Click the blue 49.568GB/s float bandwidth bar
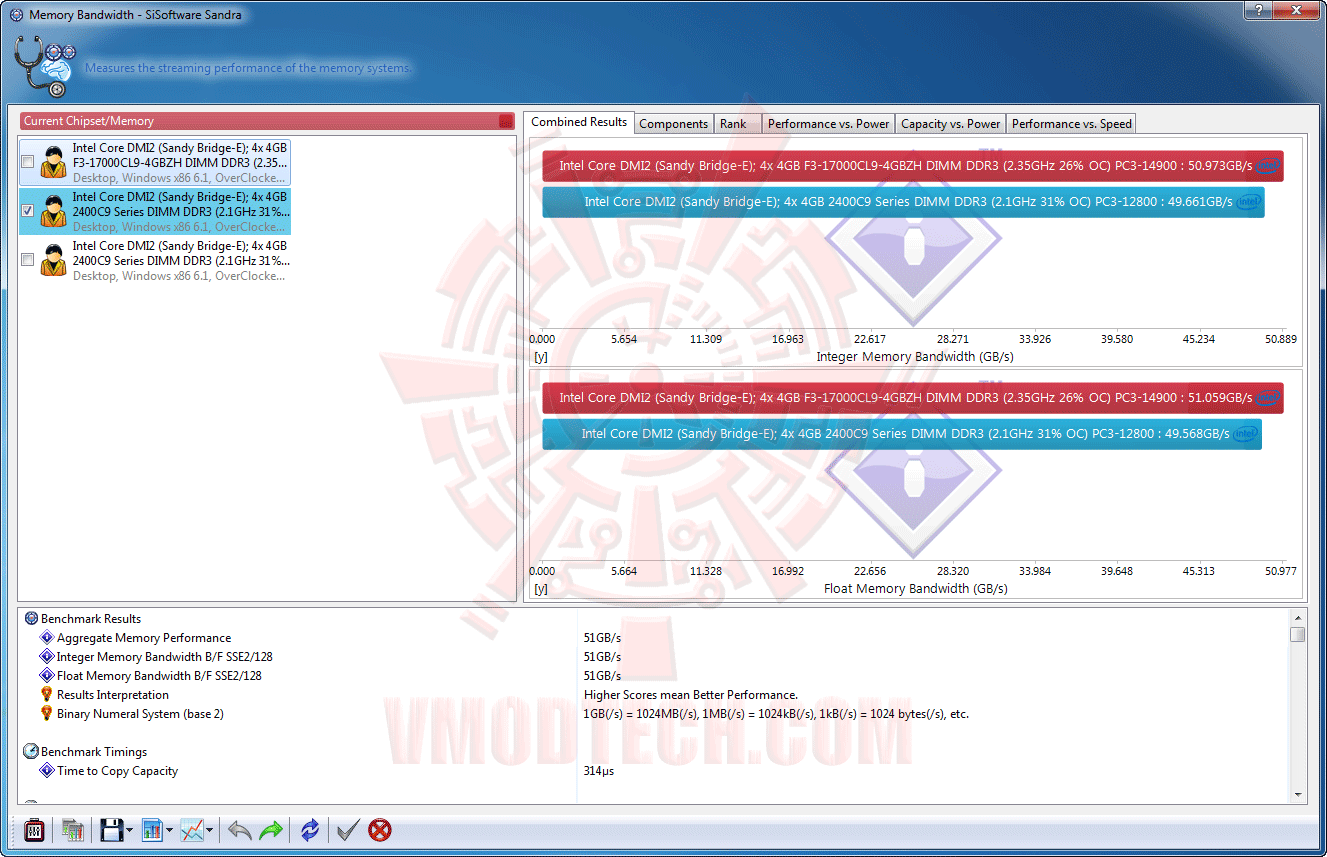 pyautogui.click(x=902, y=434)
